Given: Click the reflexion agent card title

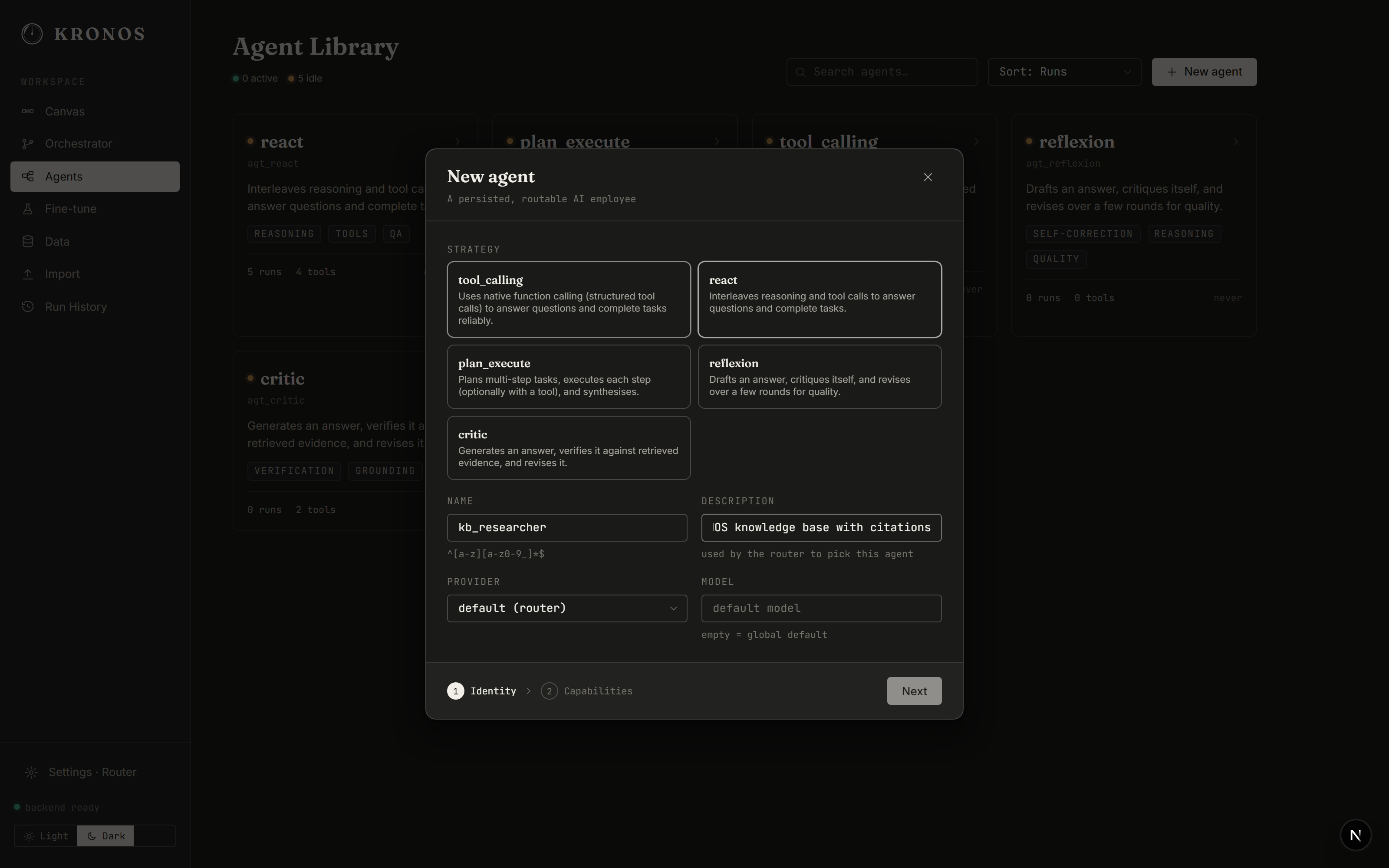Looking at the screenshot, I should tap(1076, 141).
